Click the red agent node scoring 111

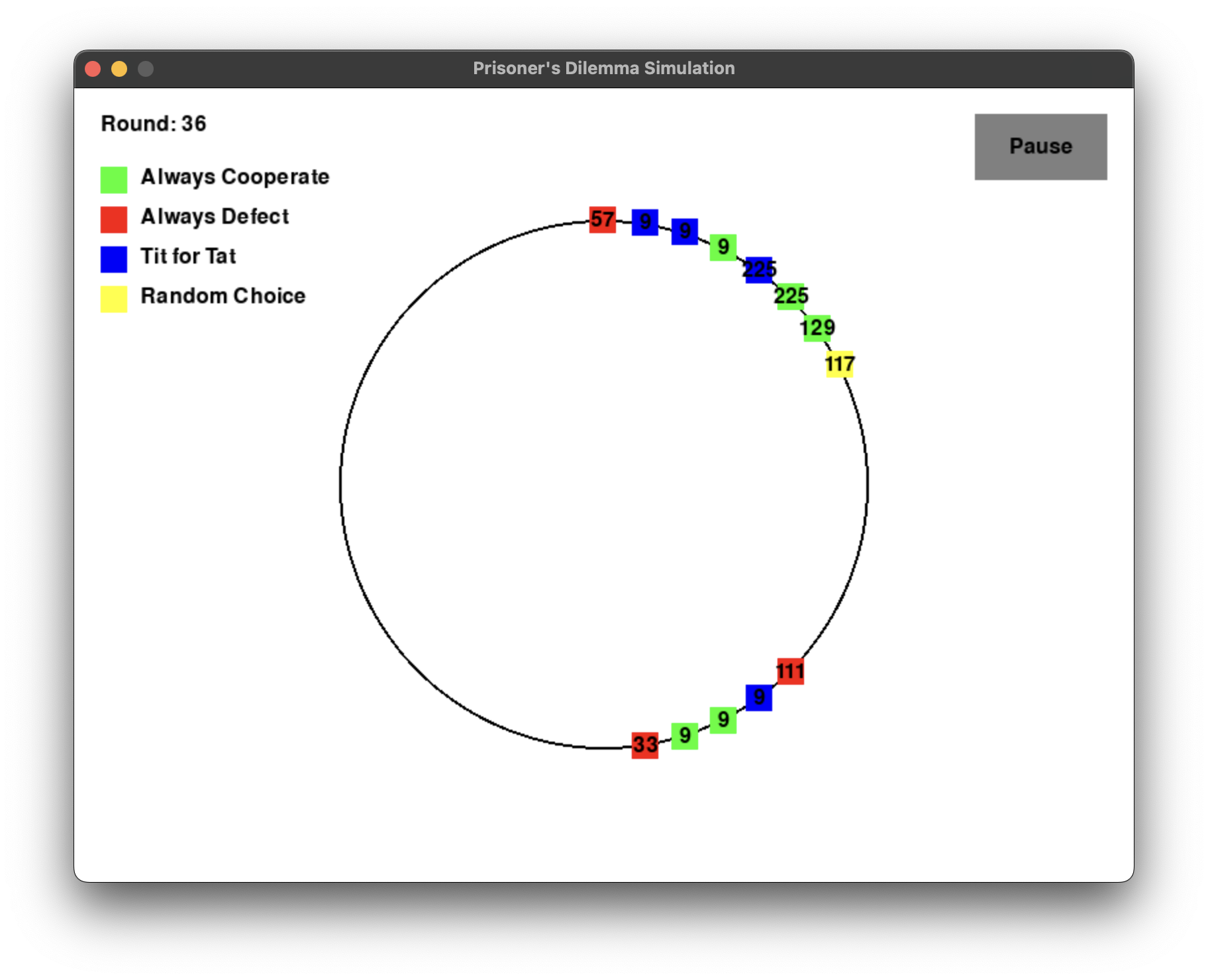(x=790, y=671)
